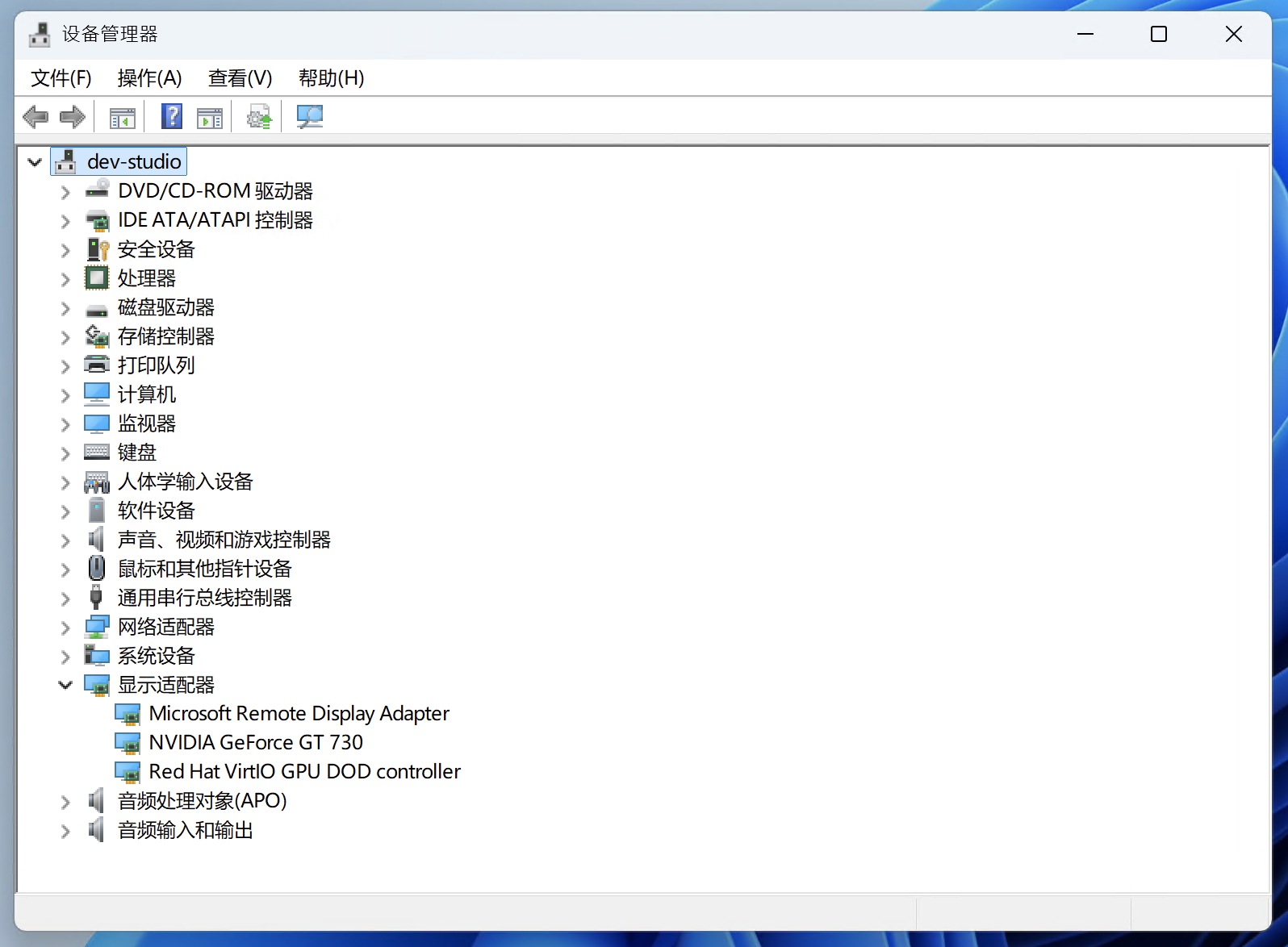Click the Microsoft Remote Display Adapter icon

click(x=128, y=714)
